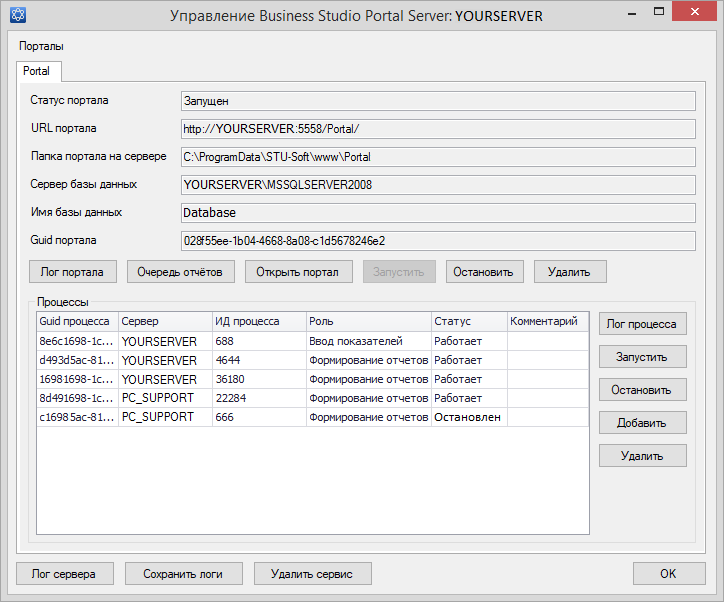Sort by Статус column header
This screenshot has height=602, width=724.
coord(468,321)
